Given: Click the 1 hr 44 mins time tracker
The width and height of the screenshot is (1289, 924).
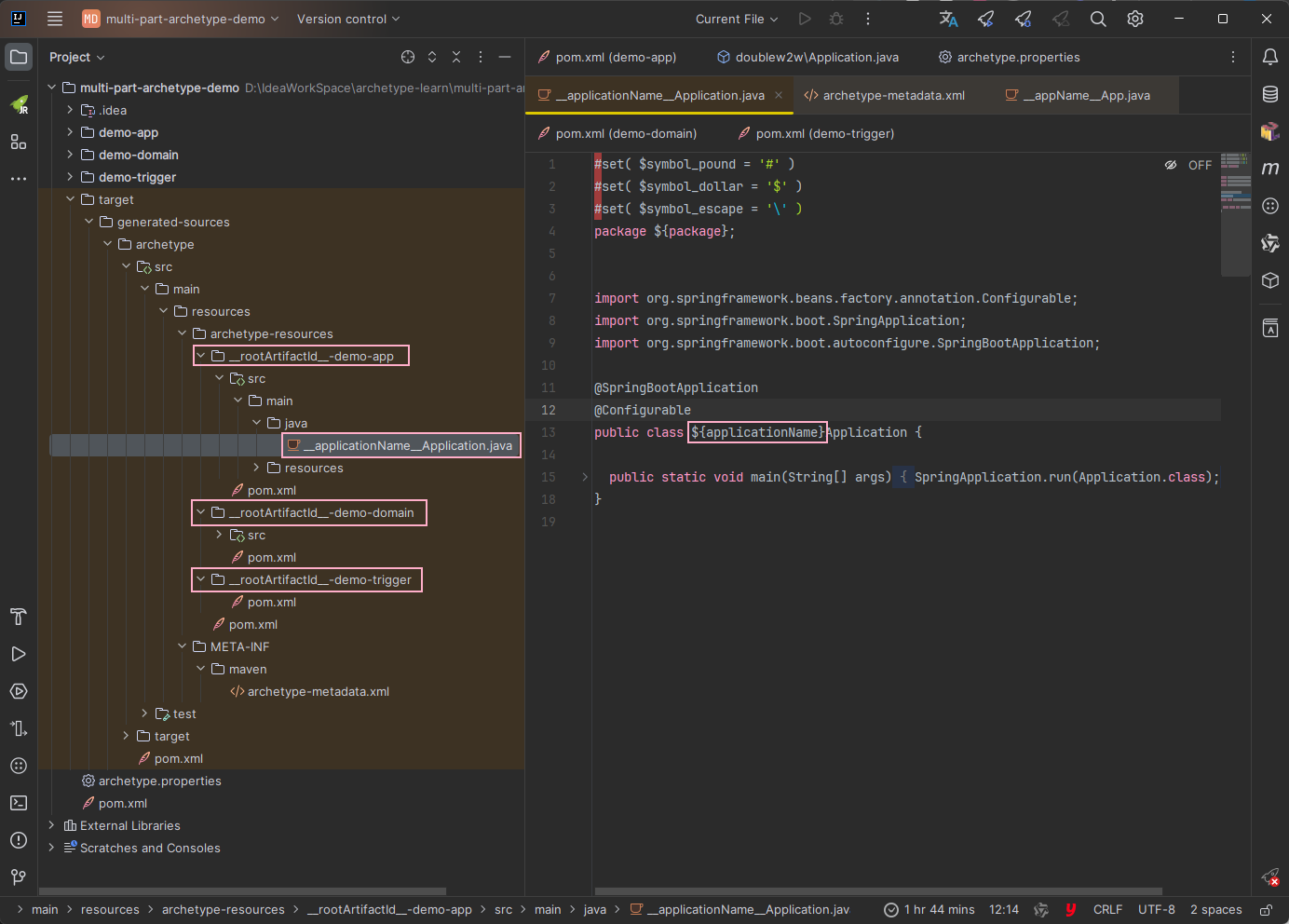Looking at the screenshot, I should point(929,910).
